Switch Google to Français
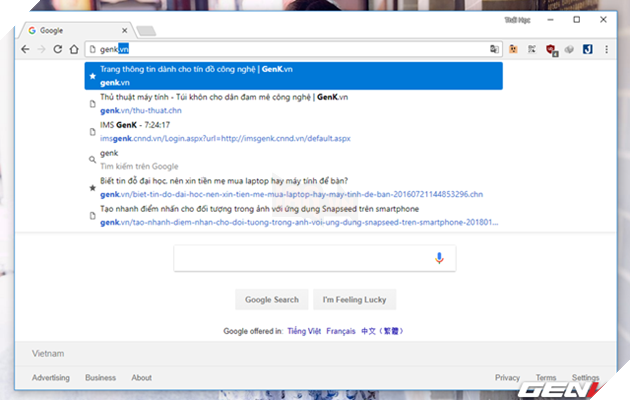The width and height of the screenshot is (630, 400). coord(341,331)
